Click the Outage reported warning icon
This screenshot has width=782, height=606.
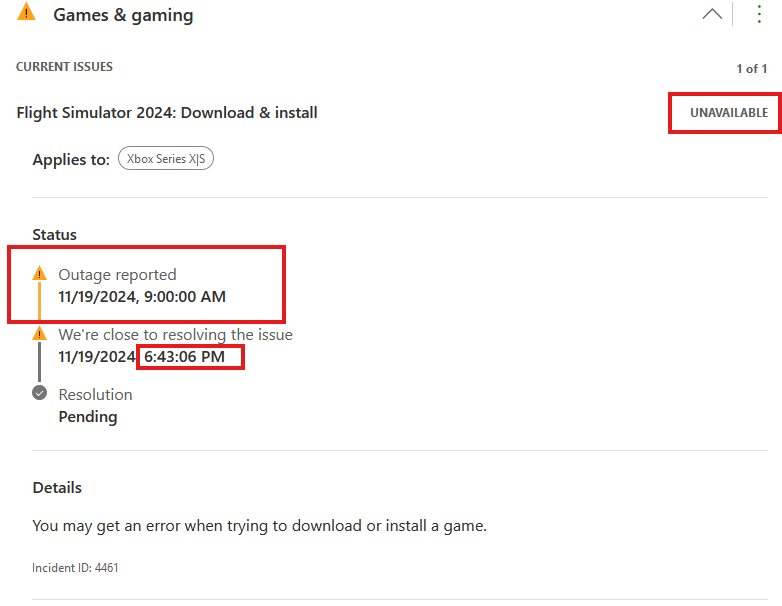pyautogui.click(x=40, y=274)
